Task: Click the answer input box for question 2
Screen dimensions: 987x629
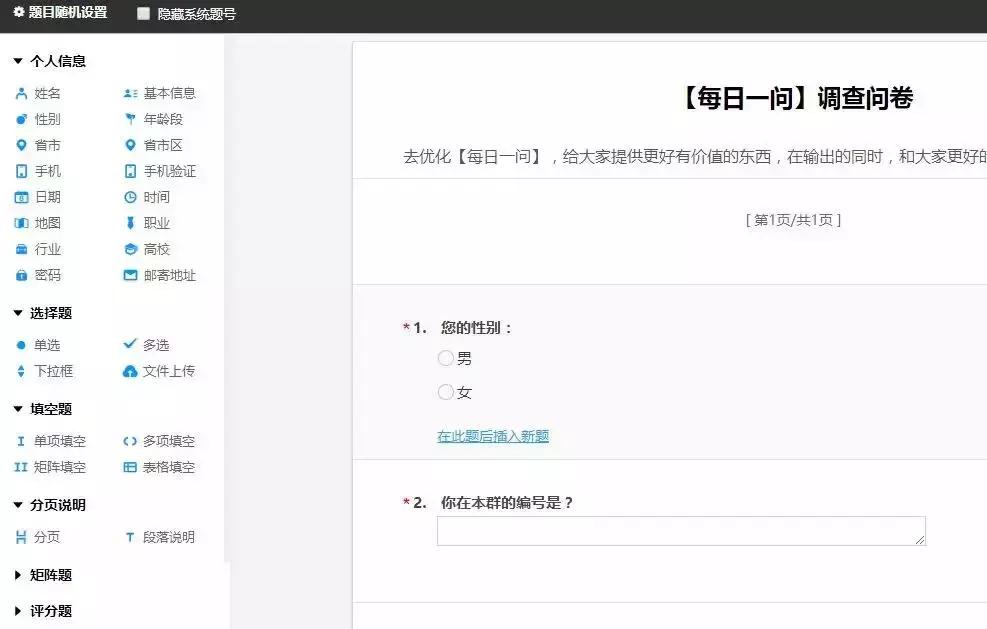Action: [680, 530]
